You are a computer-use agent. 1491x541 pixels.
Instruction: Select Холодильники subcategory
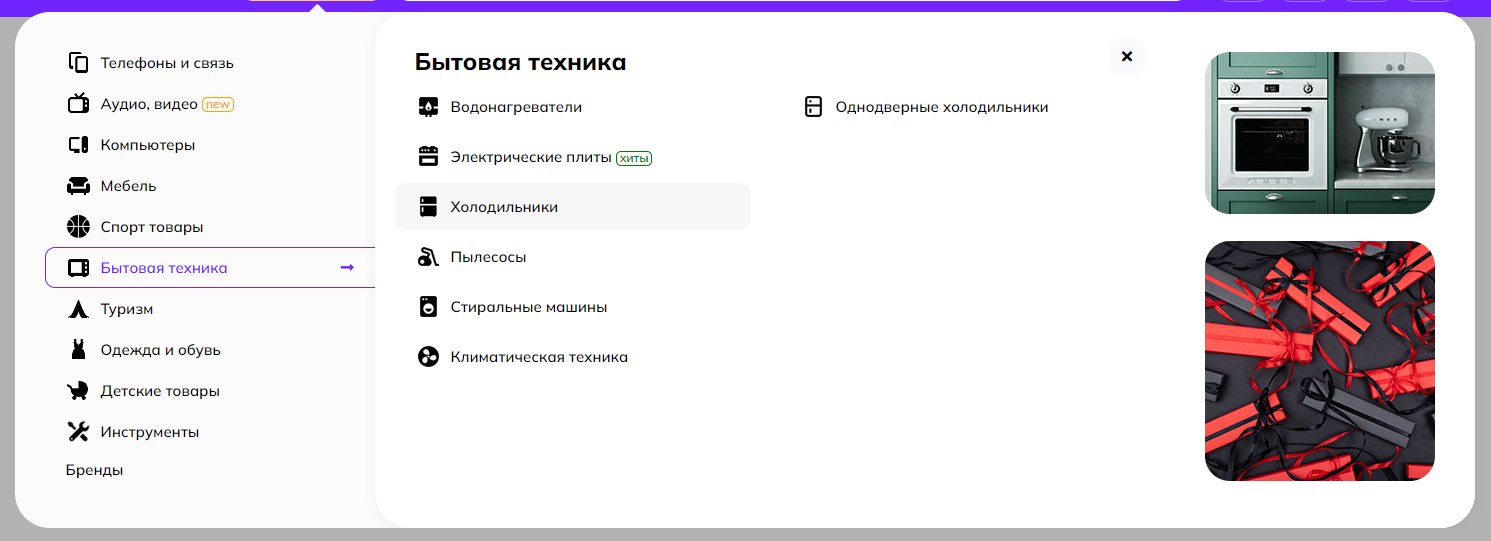pos(504,207)
